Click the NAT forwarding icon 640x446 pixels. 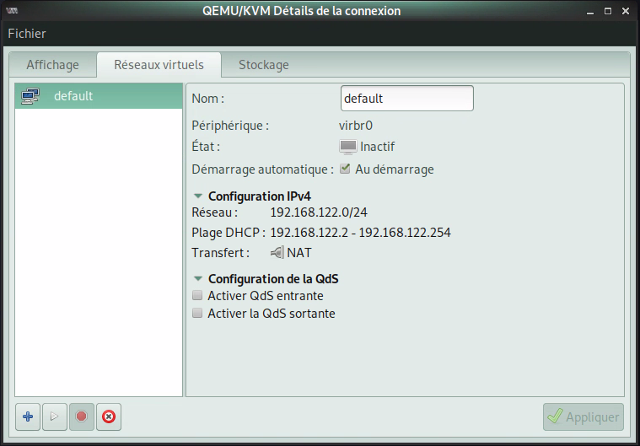277,253
